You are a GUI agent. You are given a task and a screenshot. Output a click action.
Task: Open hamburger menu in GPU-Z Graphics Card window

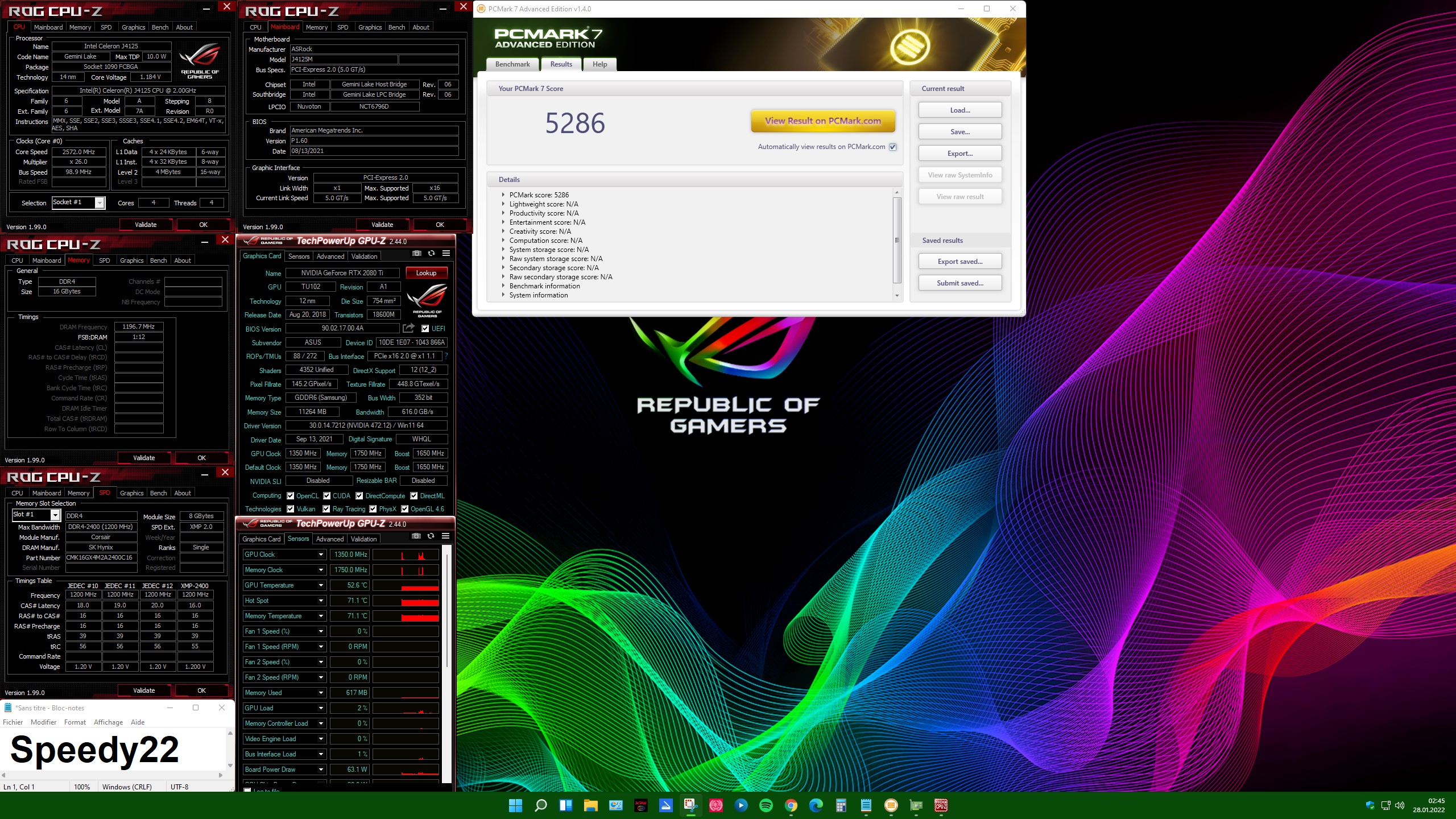click(446, 254)
